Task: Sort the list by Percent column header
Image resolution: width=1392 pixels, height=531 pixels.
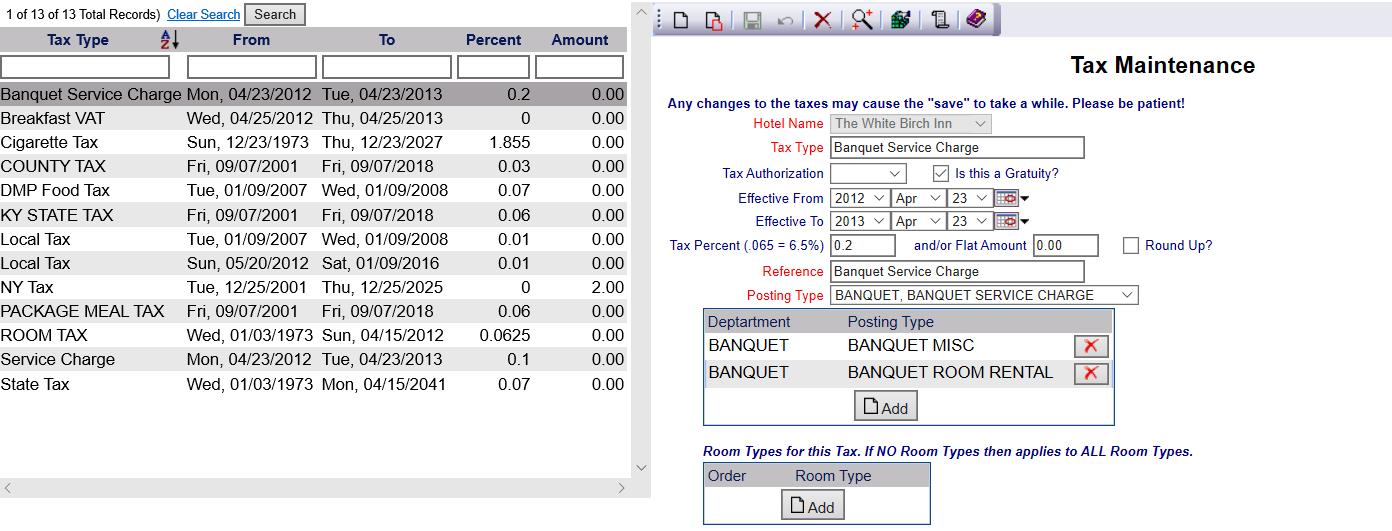Action: 493,40
